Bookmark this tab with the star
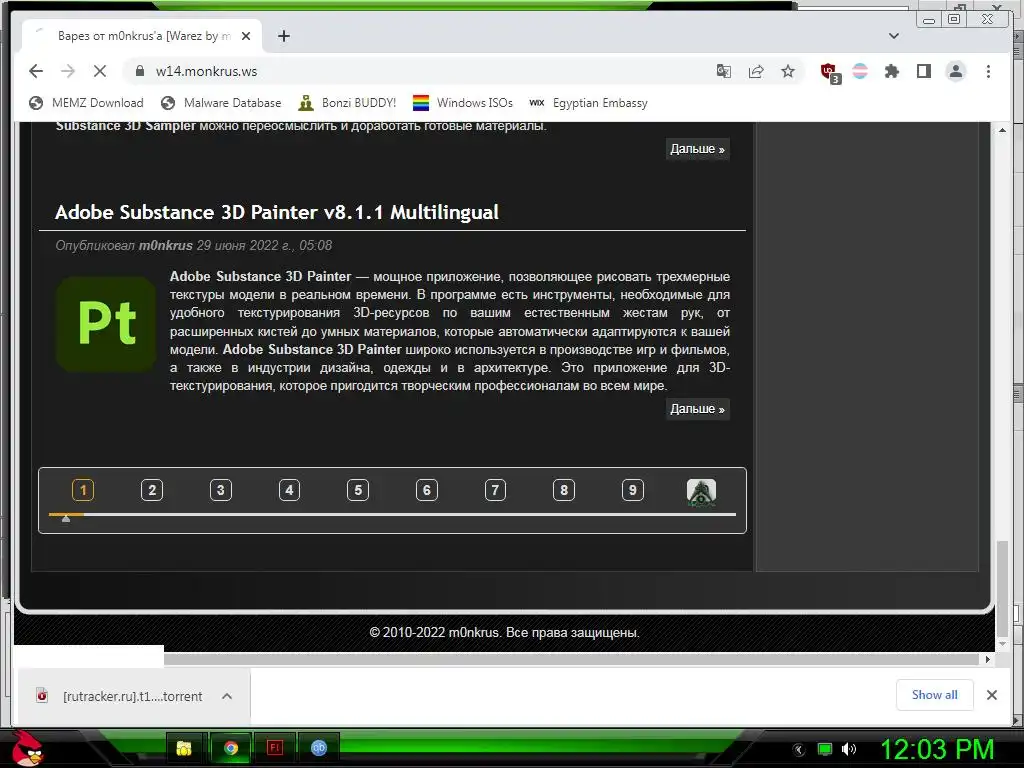Screen dimensions: 1024x768 [788, 71]
